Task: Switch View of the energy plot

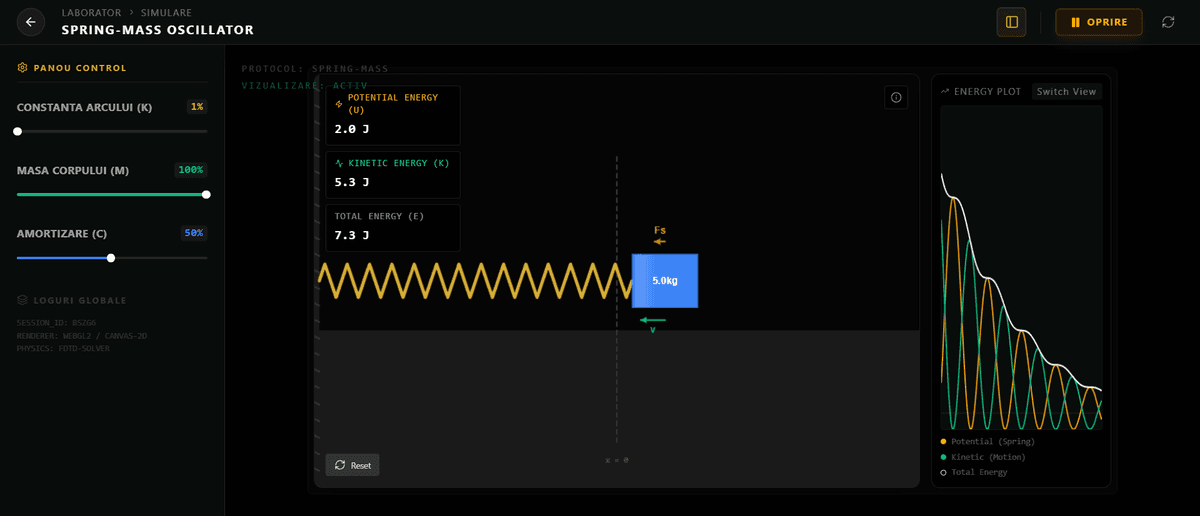Action: (1066, 92)
